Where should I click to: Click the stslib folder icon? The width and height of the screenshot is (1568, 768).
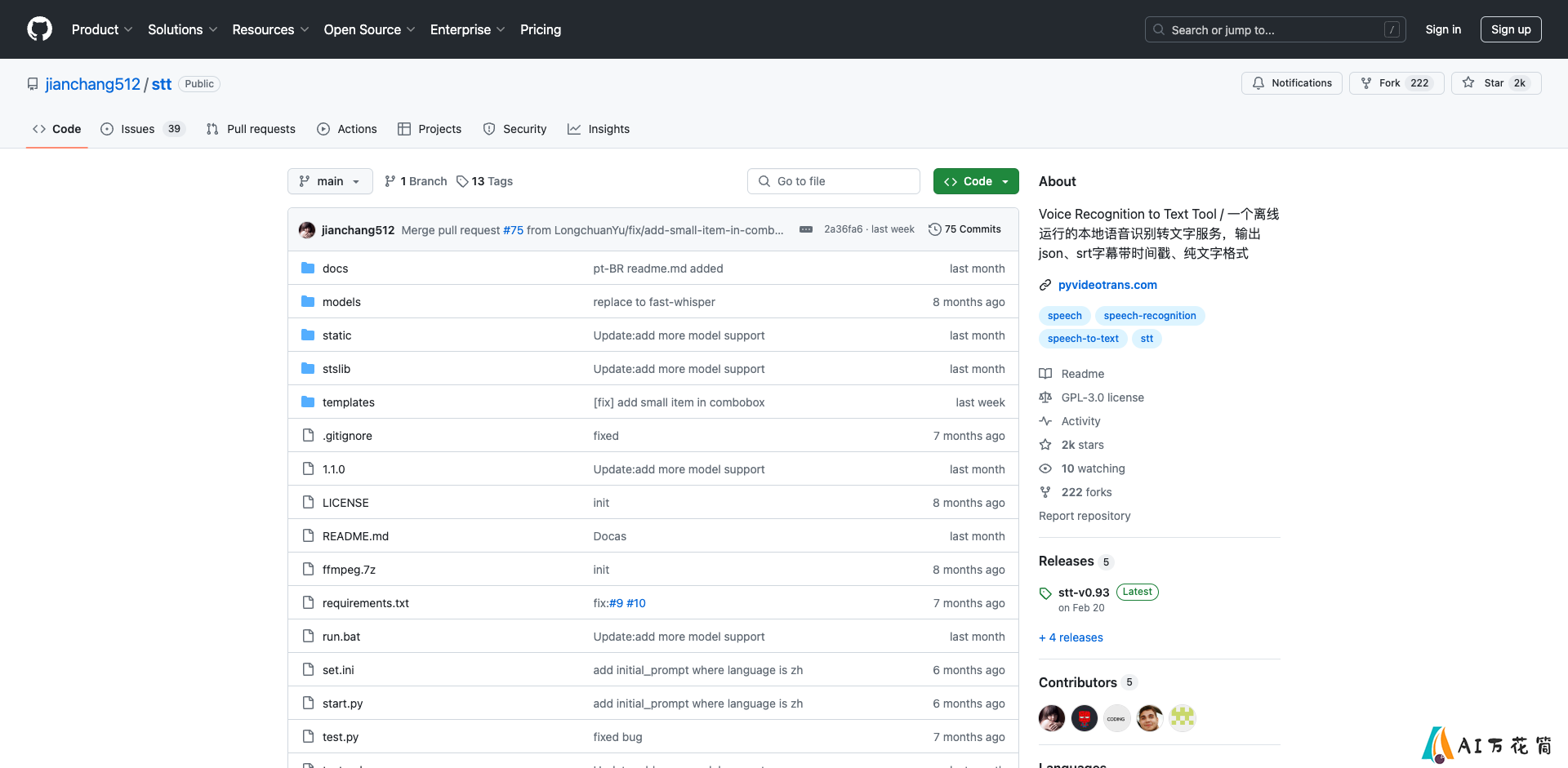pos(308,368)
